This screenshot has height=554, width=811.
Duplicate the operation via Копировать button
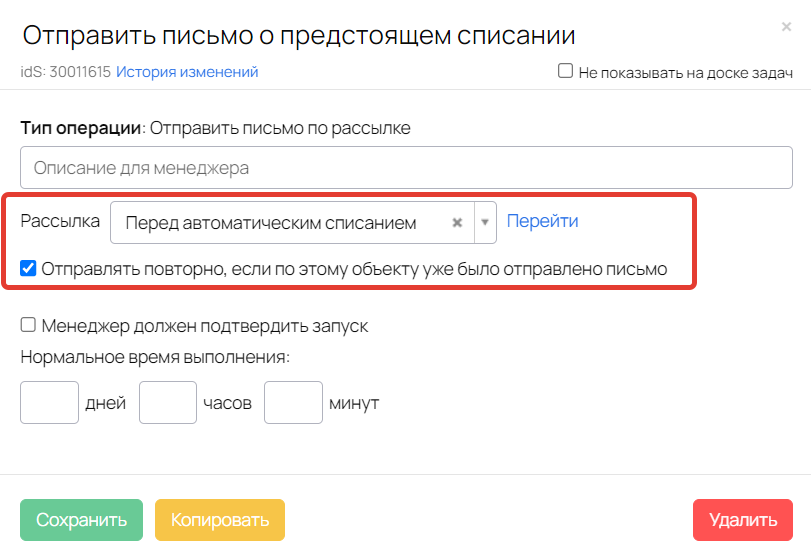(220, 520)
